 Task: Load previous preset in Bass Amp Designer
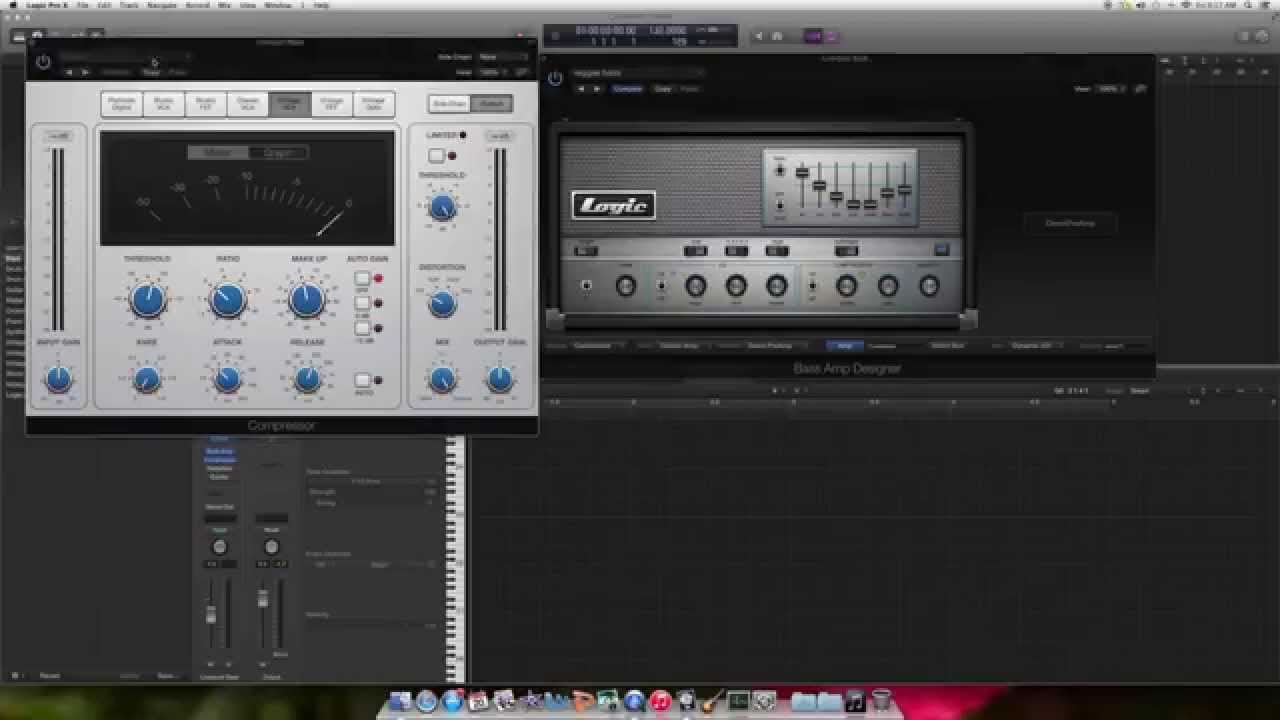pyautogui.click(x=583, y=88)
